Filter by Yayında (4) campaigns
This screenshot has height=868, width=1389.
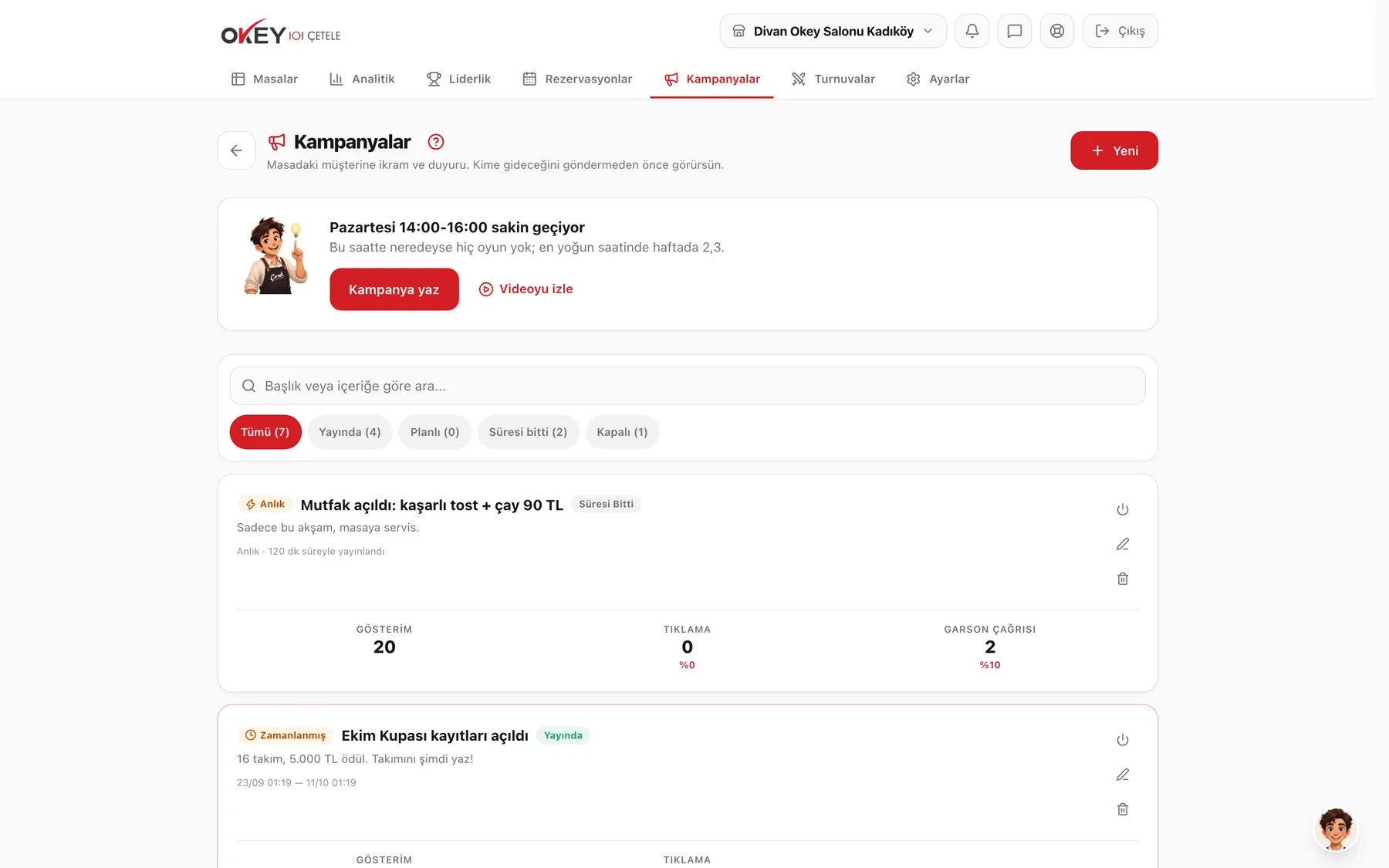point(350,432)
